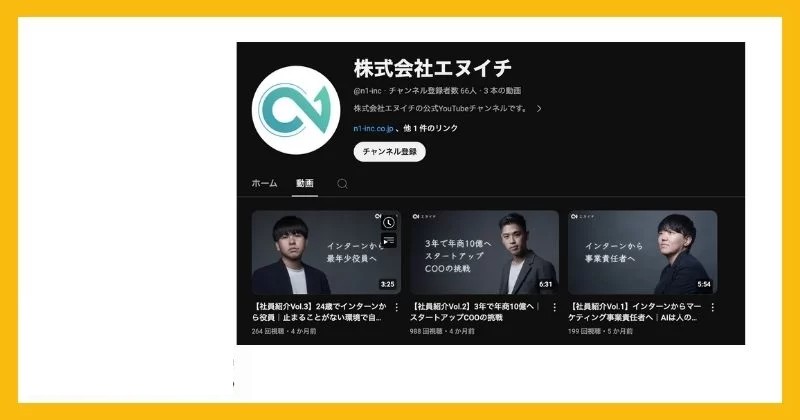Select the 動画 tab
The image size is (800, 420).
click(305, 183)
